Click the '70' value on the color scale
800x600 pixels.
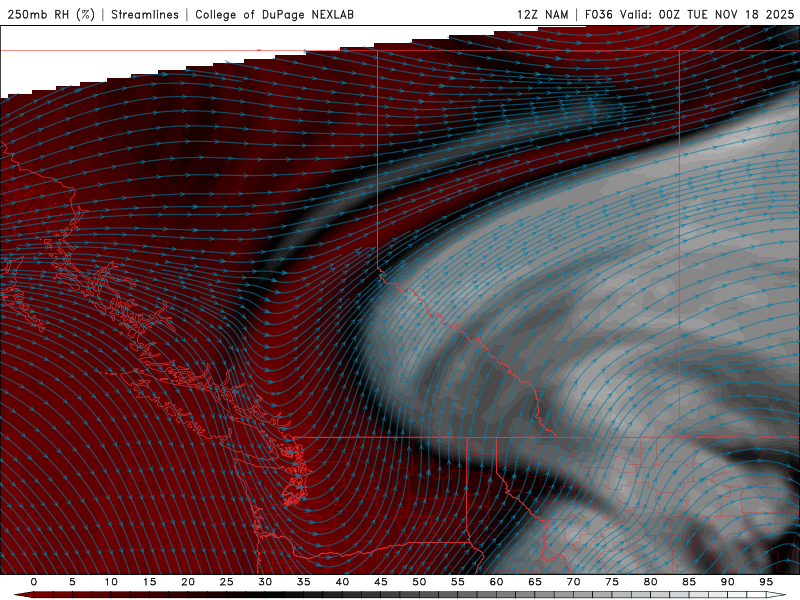tap(573, 582)
